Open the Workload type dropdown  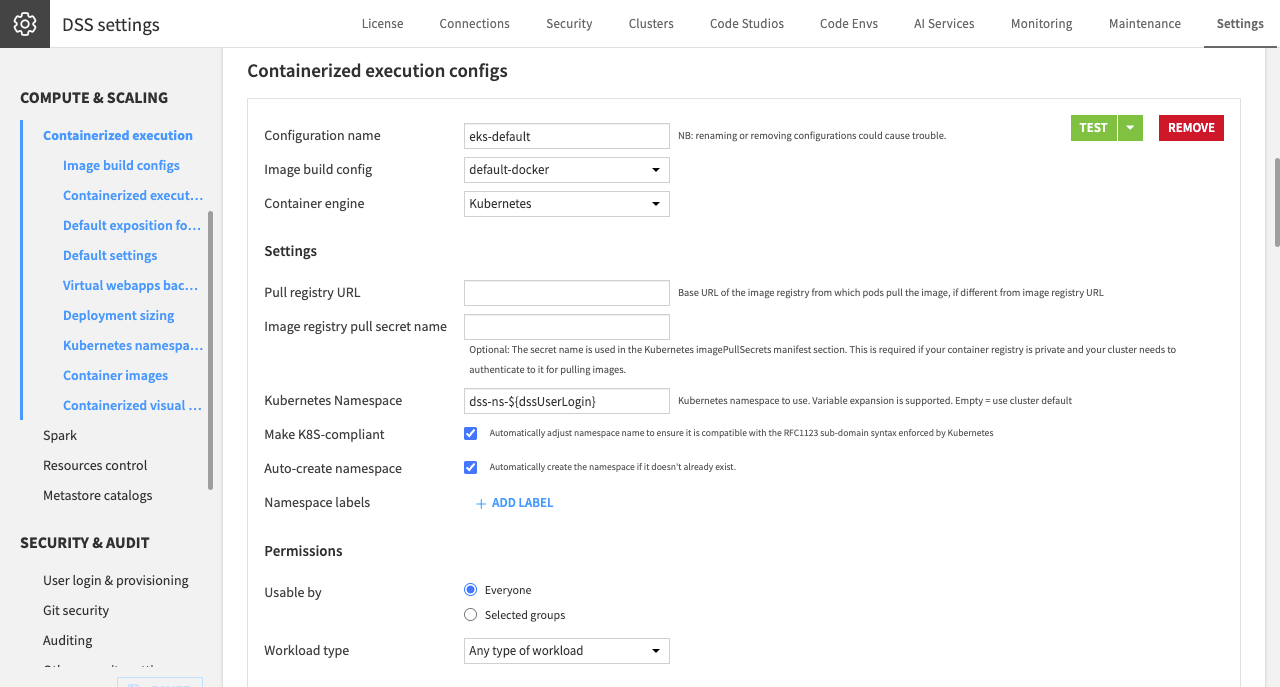567,651
